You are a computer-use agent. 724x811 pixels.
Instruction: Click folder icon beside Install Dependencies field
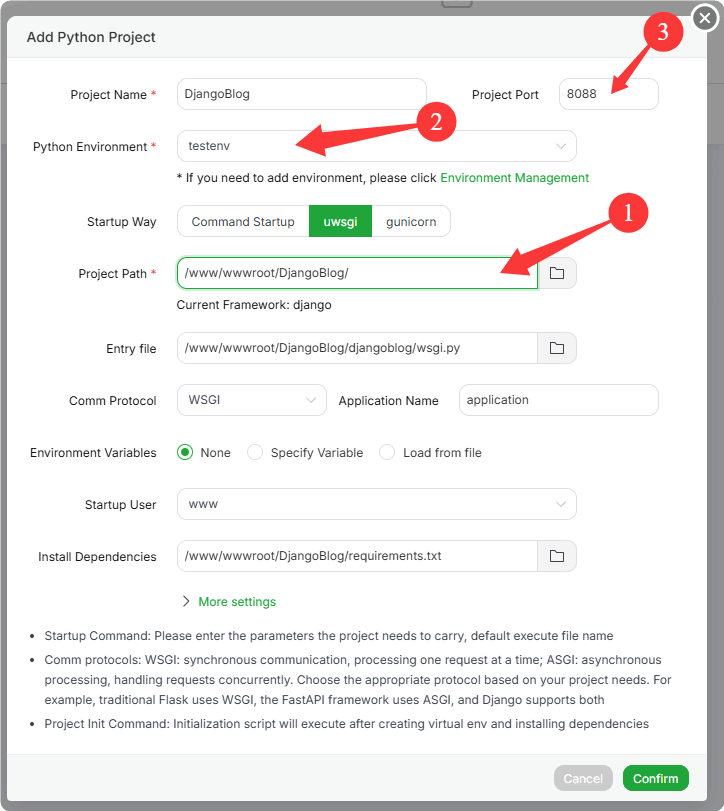557,556
